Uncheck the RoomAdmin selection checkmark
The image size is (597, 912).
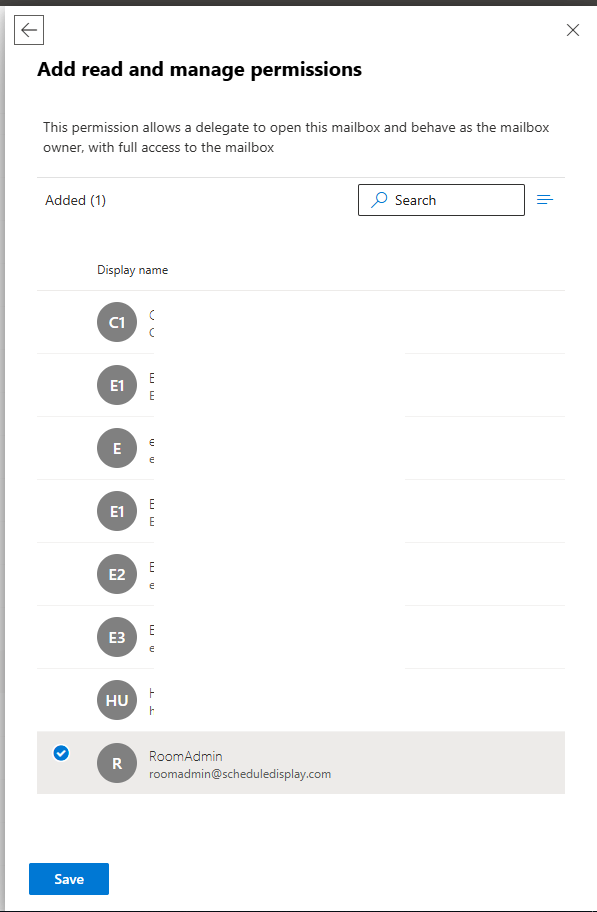[61, 753]
